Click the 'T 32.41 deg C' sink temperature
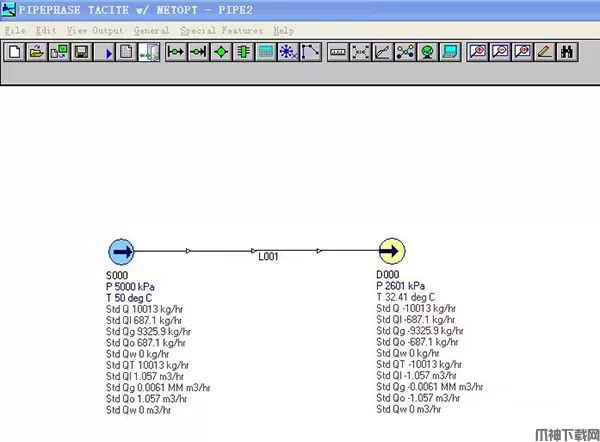The image size is (600, 442). click(x=406, y=297)
